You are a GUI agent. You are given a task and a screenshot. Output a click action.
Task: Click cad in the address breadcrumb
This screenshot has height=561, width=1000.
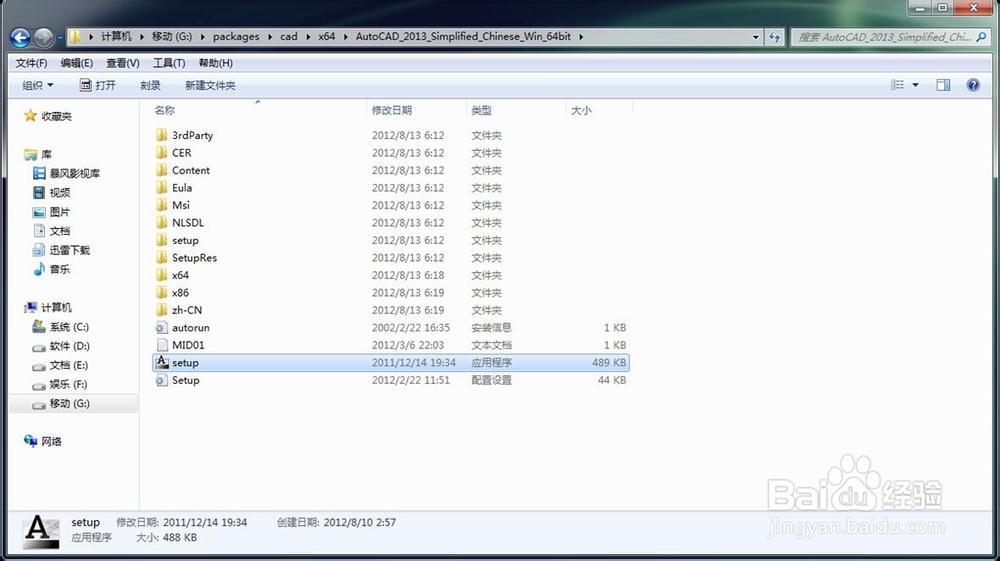tap(289, 36)
